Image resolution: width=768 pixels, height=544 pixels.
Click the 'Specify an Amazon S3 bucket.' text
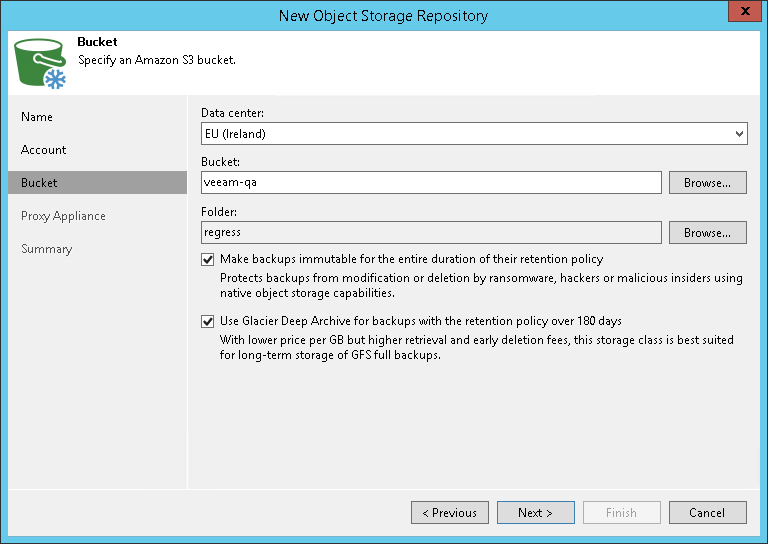tap(157, 60)
